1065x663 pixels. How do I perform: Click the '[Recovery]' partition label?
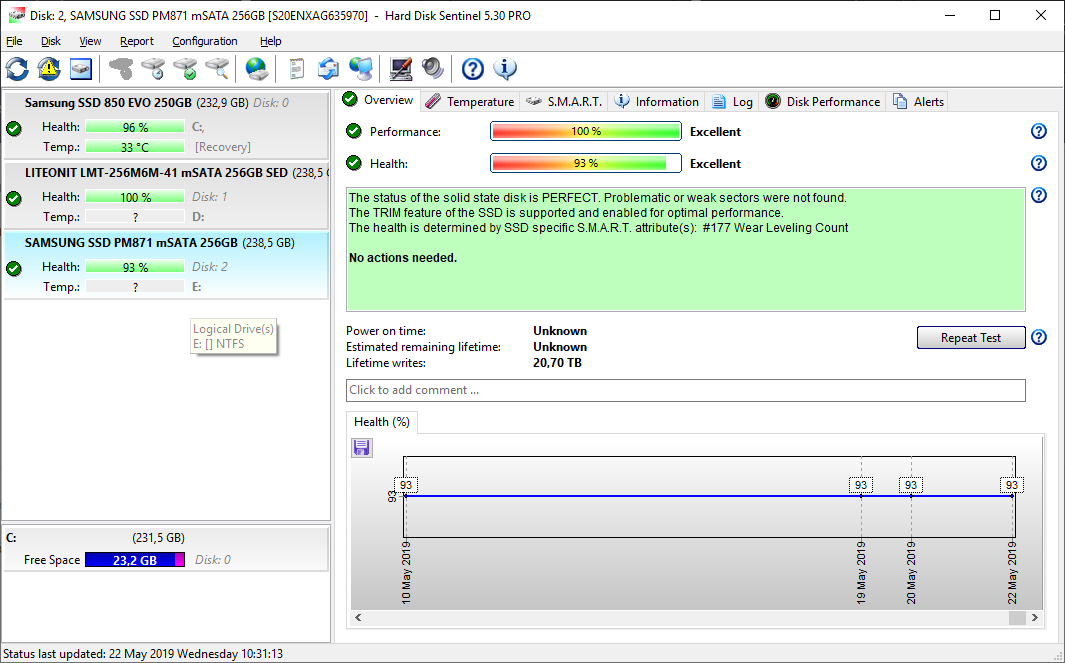(223, 147)
